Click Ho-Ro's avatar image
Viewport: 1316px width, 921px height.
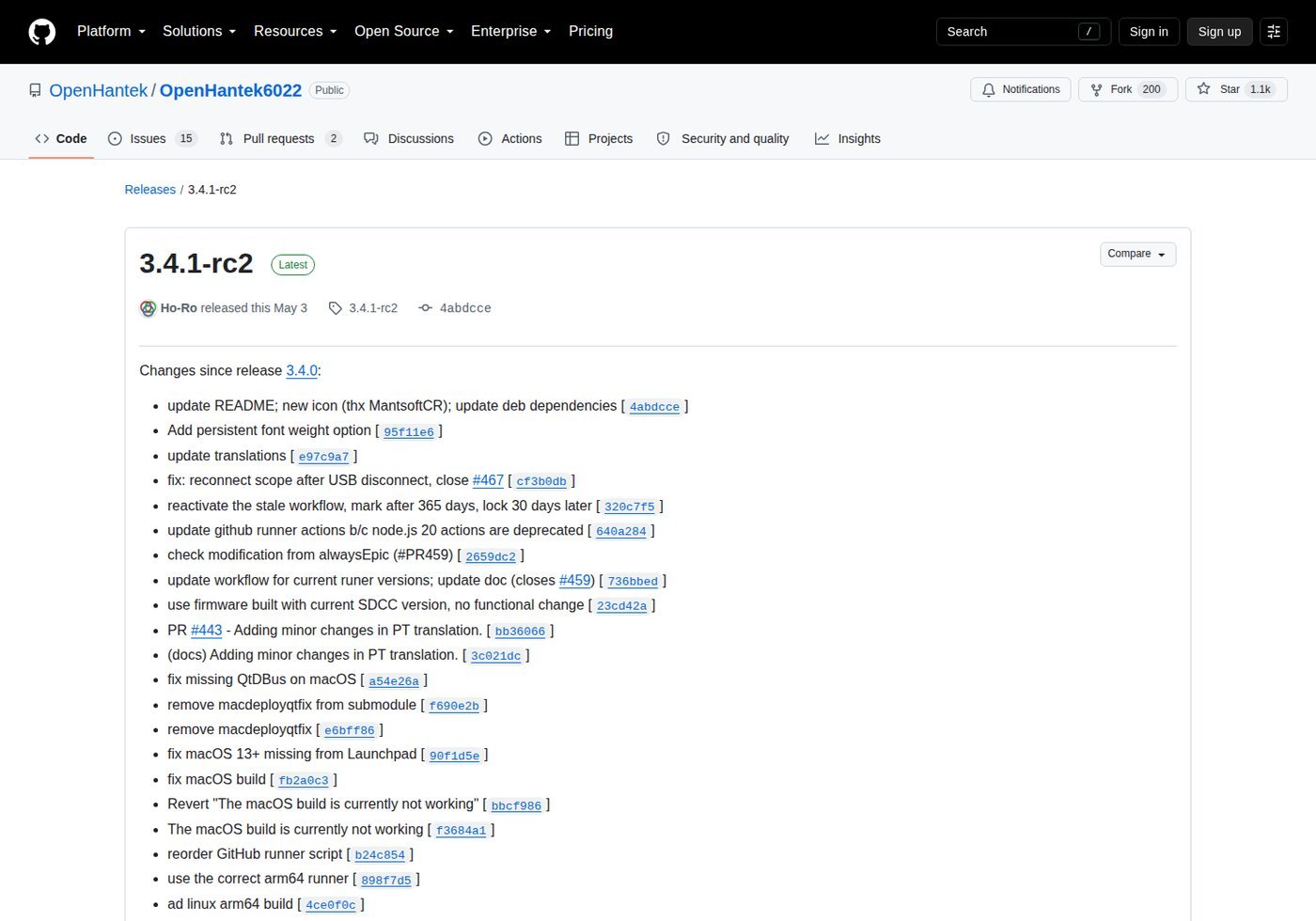pyautogui.click(x=148, y=308)
